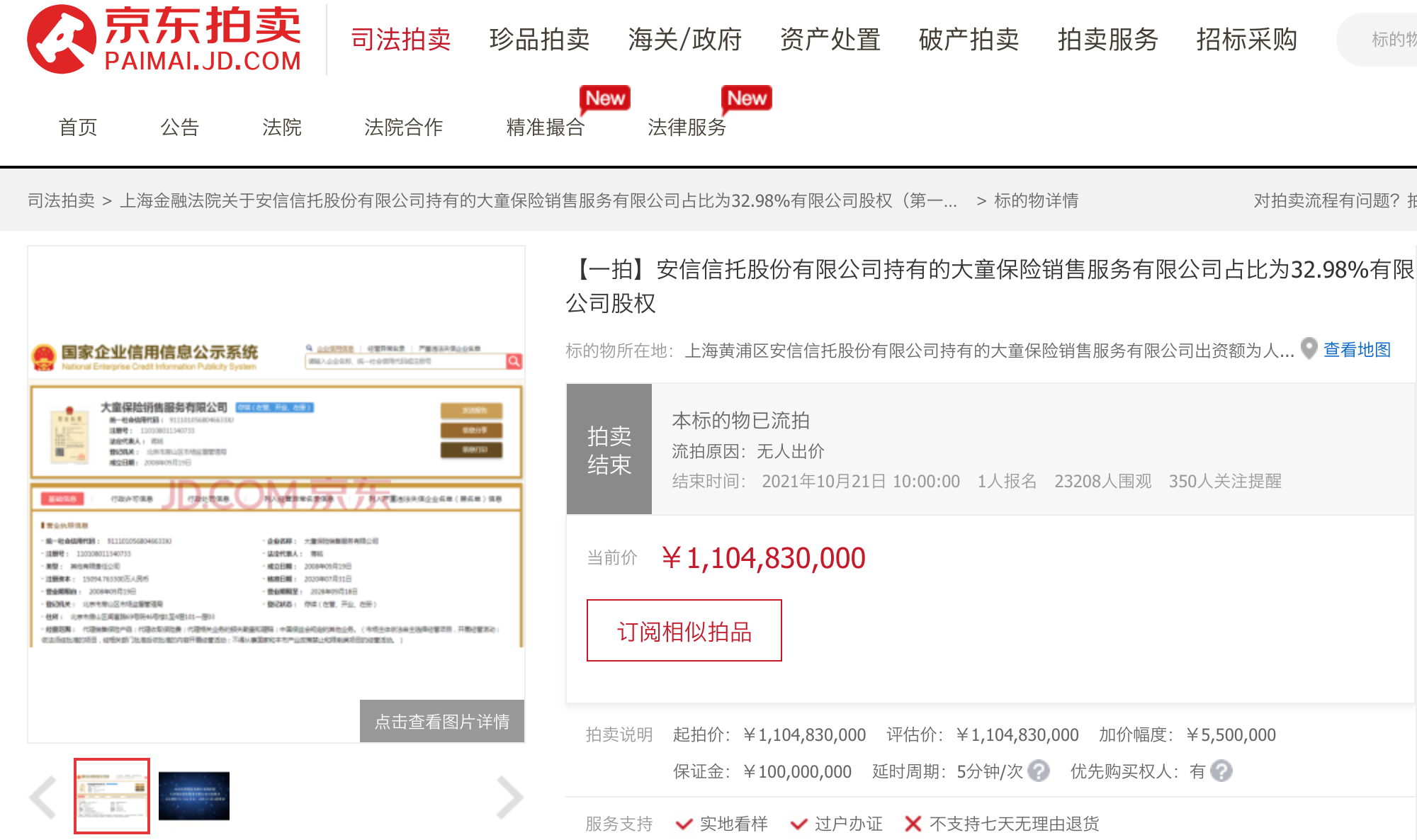1417x840 pixels.
Task: Select the first credit-system thumbnail
Action: [112, 795]
